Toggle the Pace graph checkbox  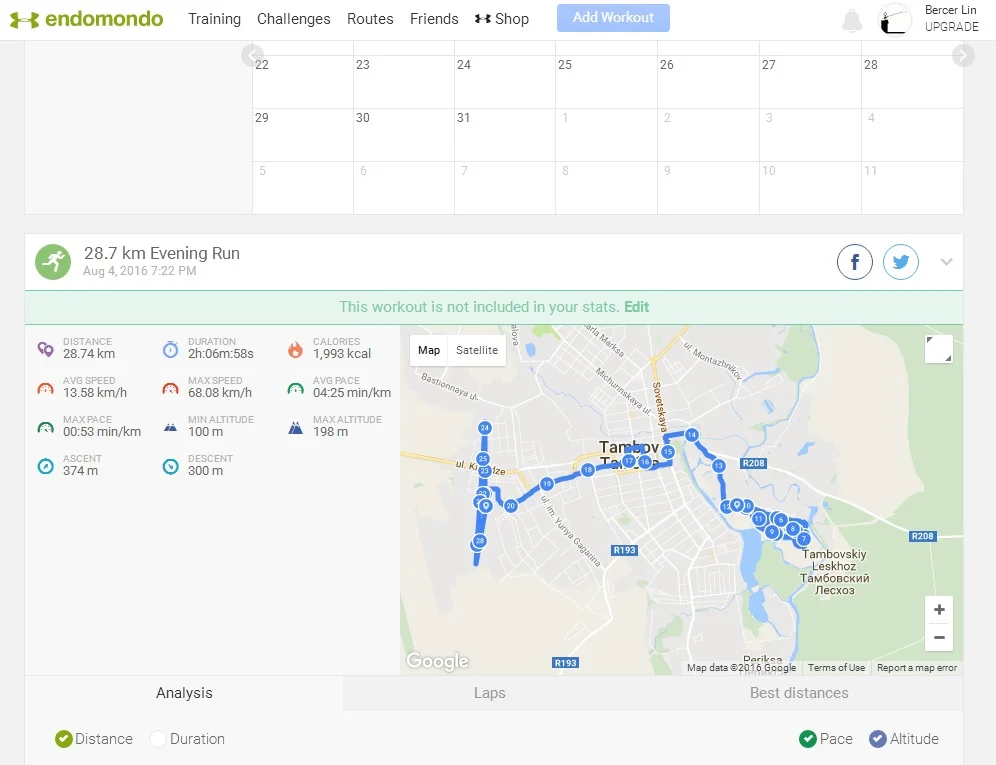coord(807,739)
